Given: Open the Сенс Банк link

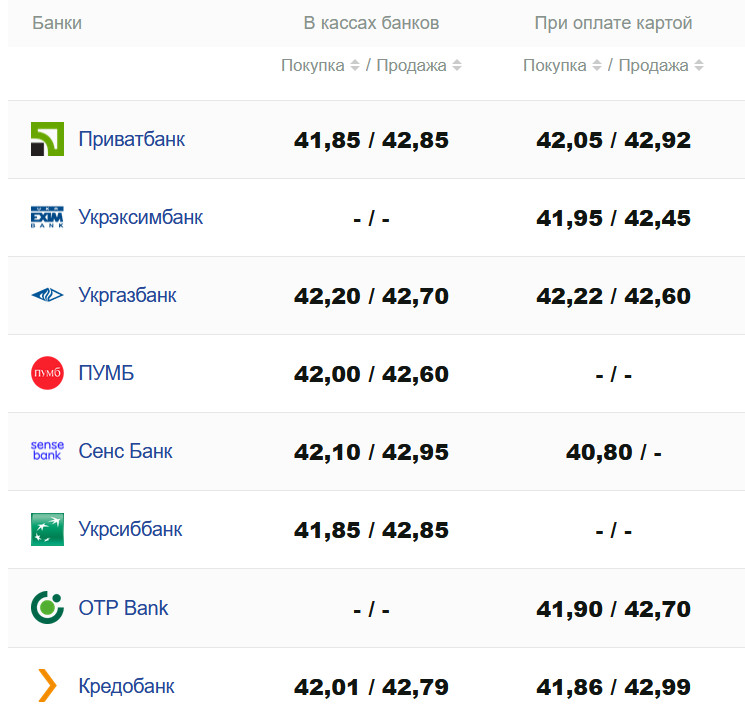Looking at the screenshot, I should (125, 451).
